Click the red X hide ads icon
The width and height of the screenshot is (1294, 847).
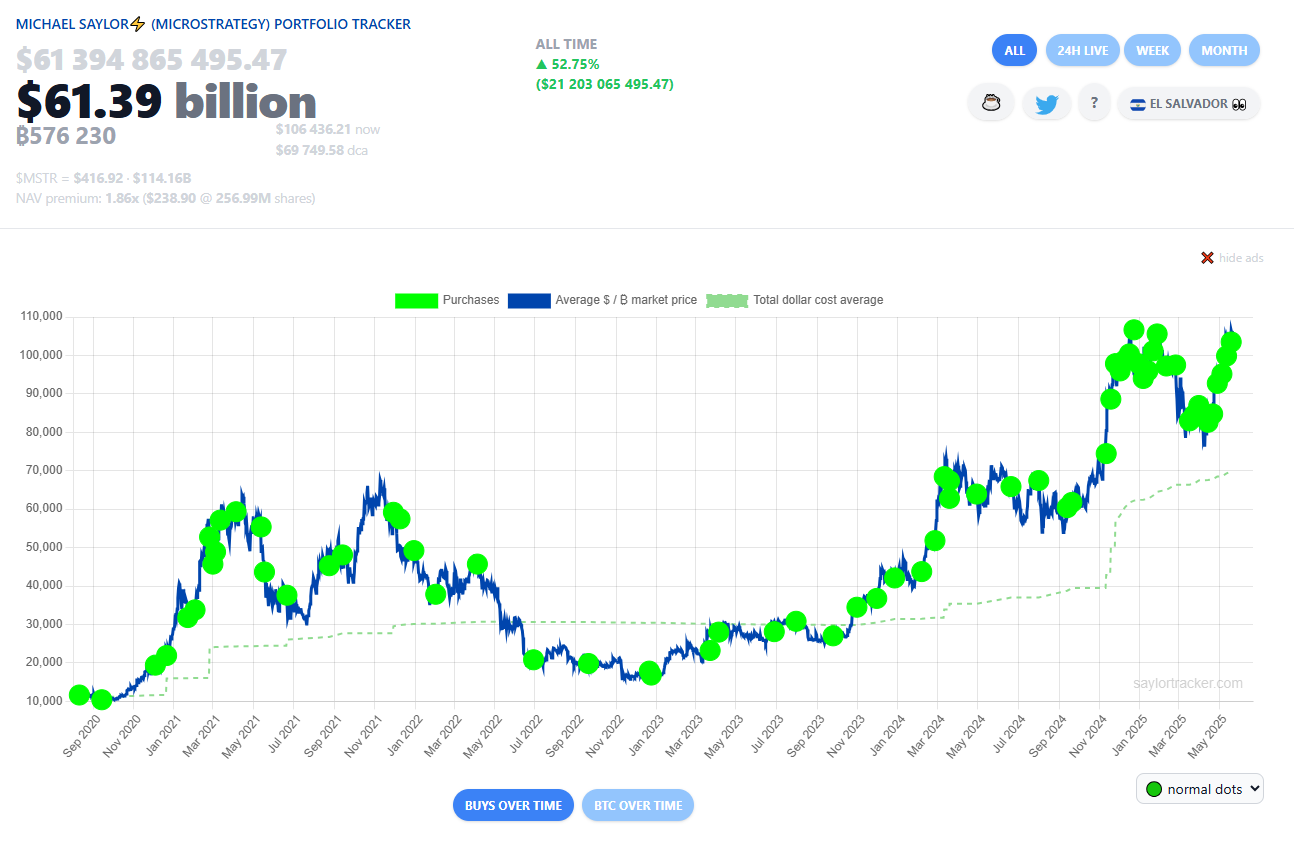tap(1207, 258)
